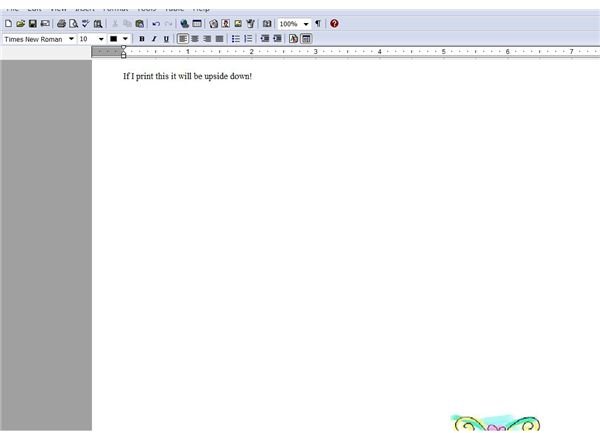The width and height of the screenshot is (600, 433).
Task: Justify the paragraph text
Action: click(x=220, y=39)
